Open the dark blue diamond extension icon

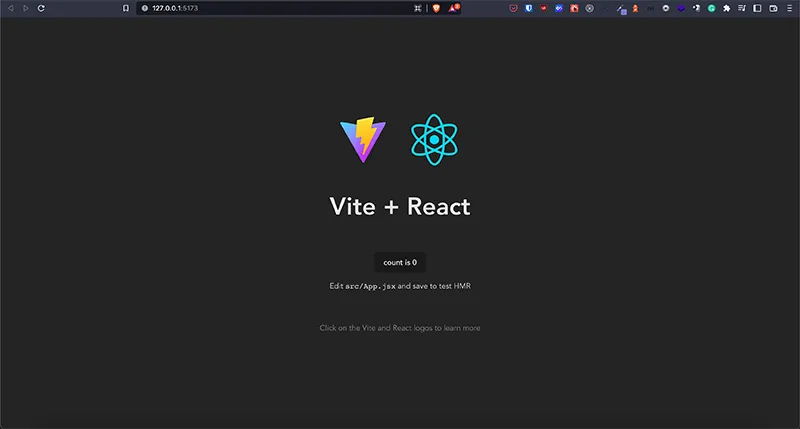(x=681, y=8)
